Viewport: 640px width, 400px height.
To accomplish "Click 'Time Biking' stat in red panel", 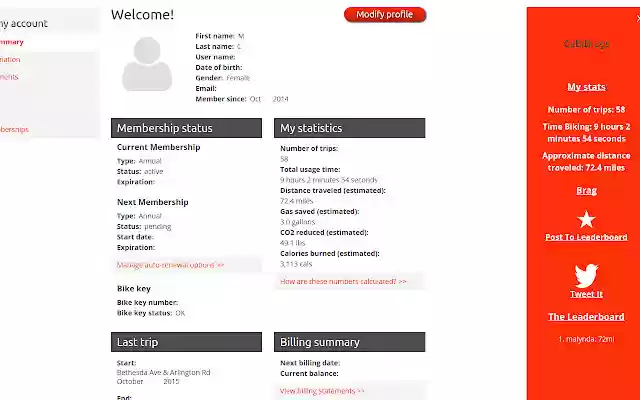I will click(x=586, y=133).
